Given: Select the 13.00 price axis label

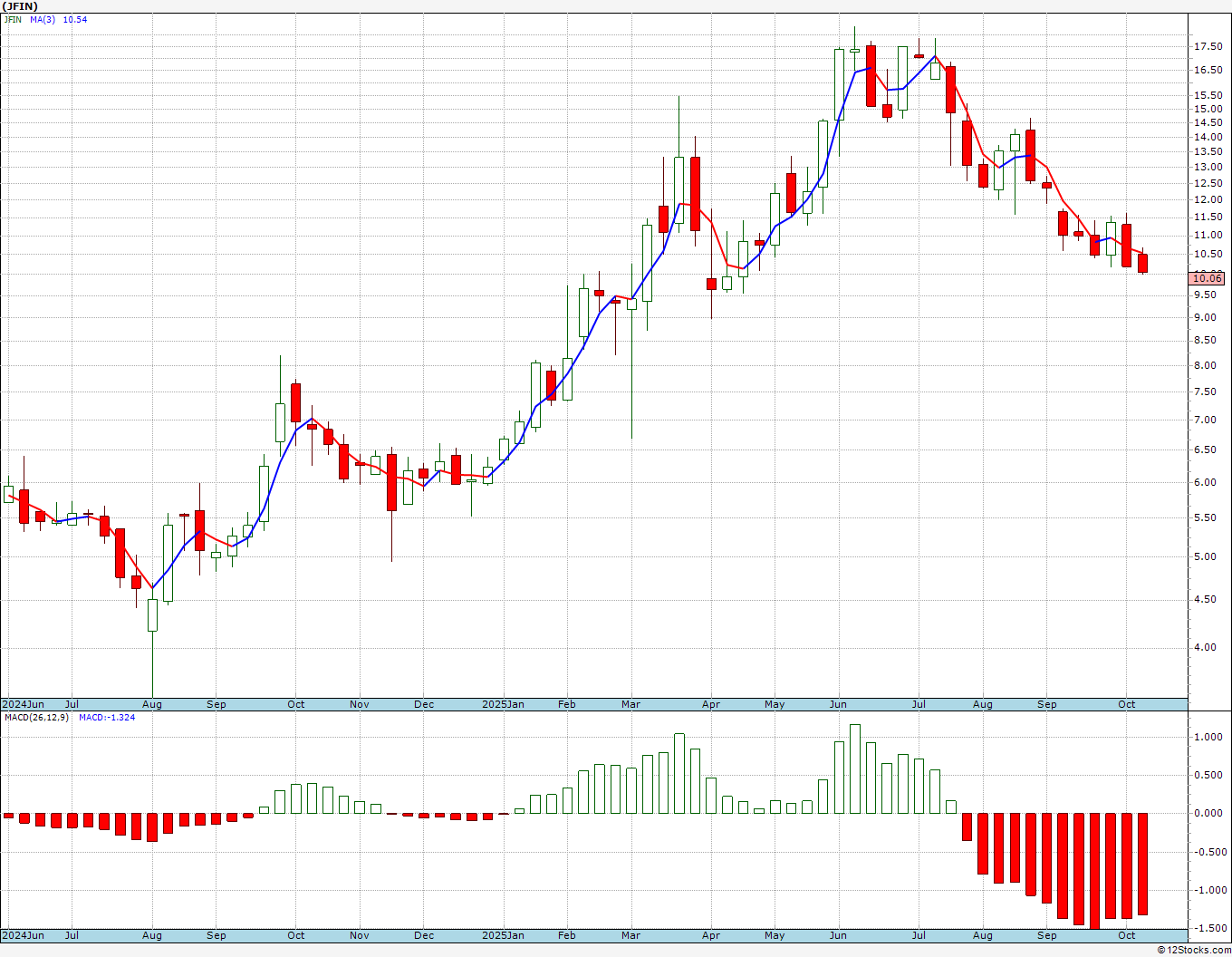Looking at the screenshot, I should 1208,167.
